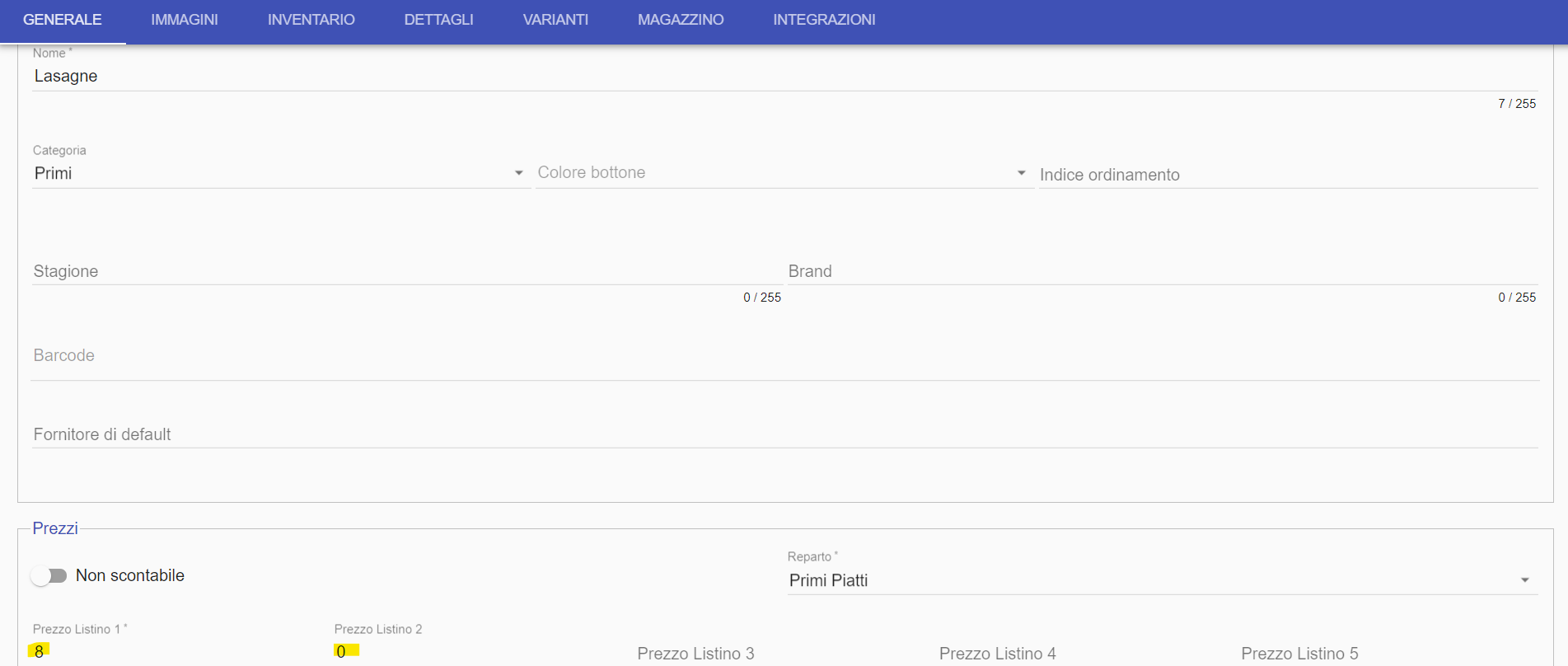Select the VARIANTI tab
The image size is (1568, 666).
555,20
